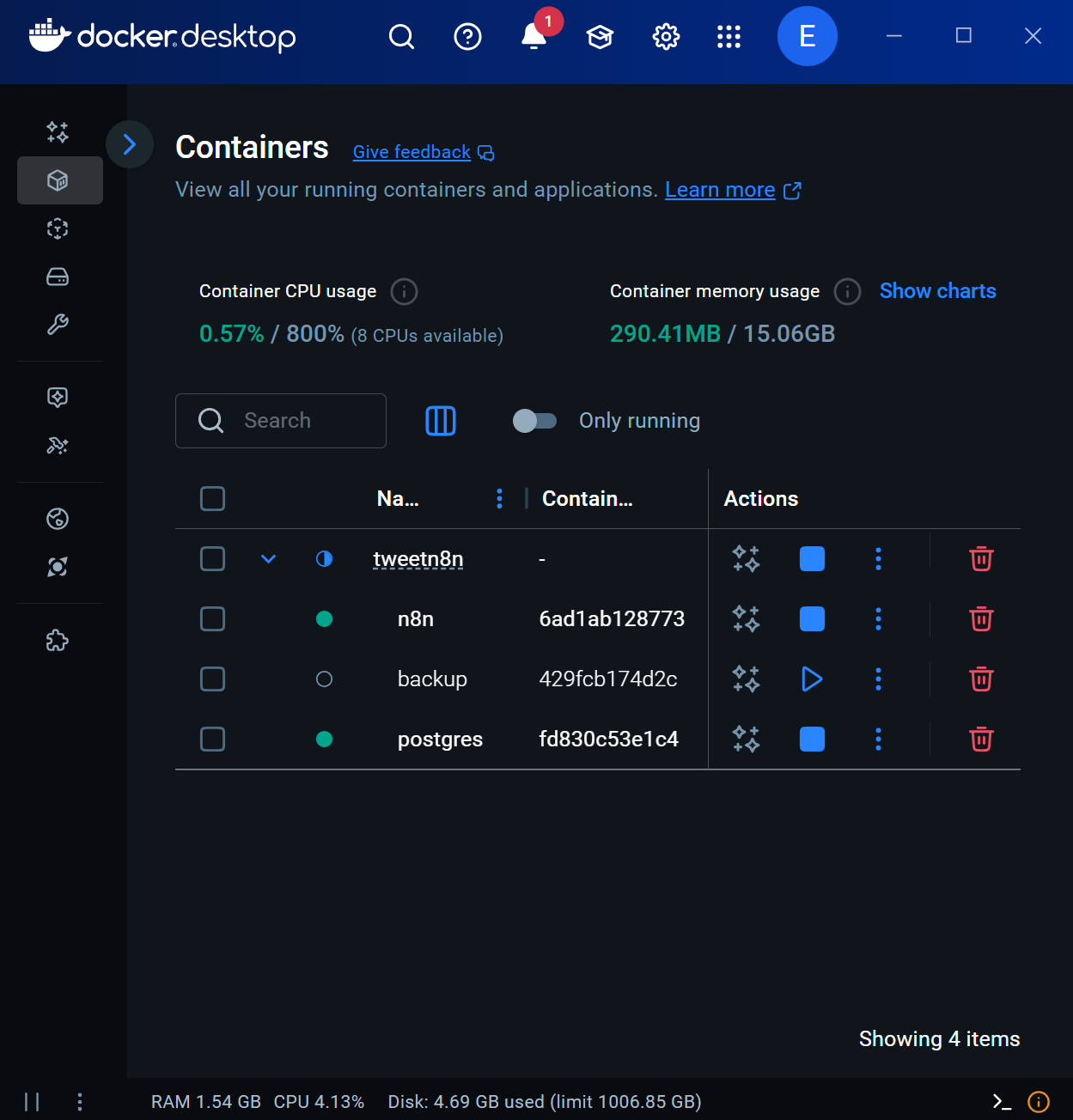Open the search icon in header
Screen dimensions: 1073x1120
tap(401, 36)
